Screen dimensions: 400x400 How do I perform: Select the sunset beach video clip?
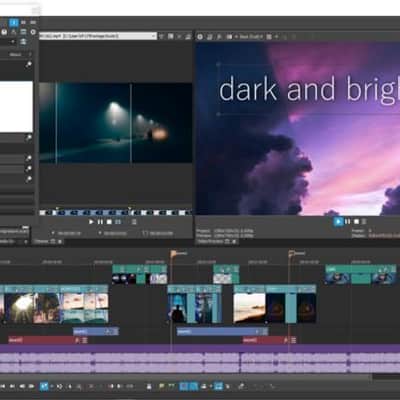tap(249, 308)
